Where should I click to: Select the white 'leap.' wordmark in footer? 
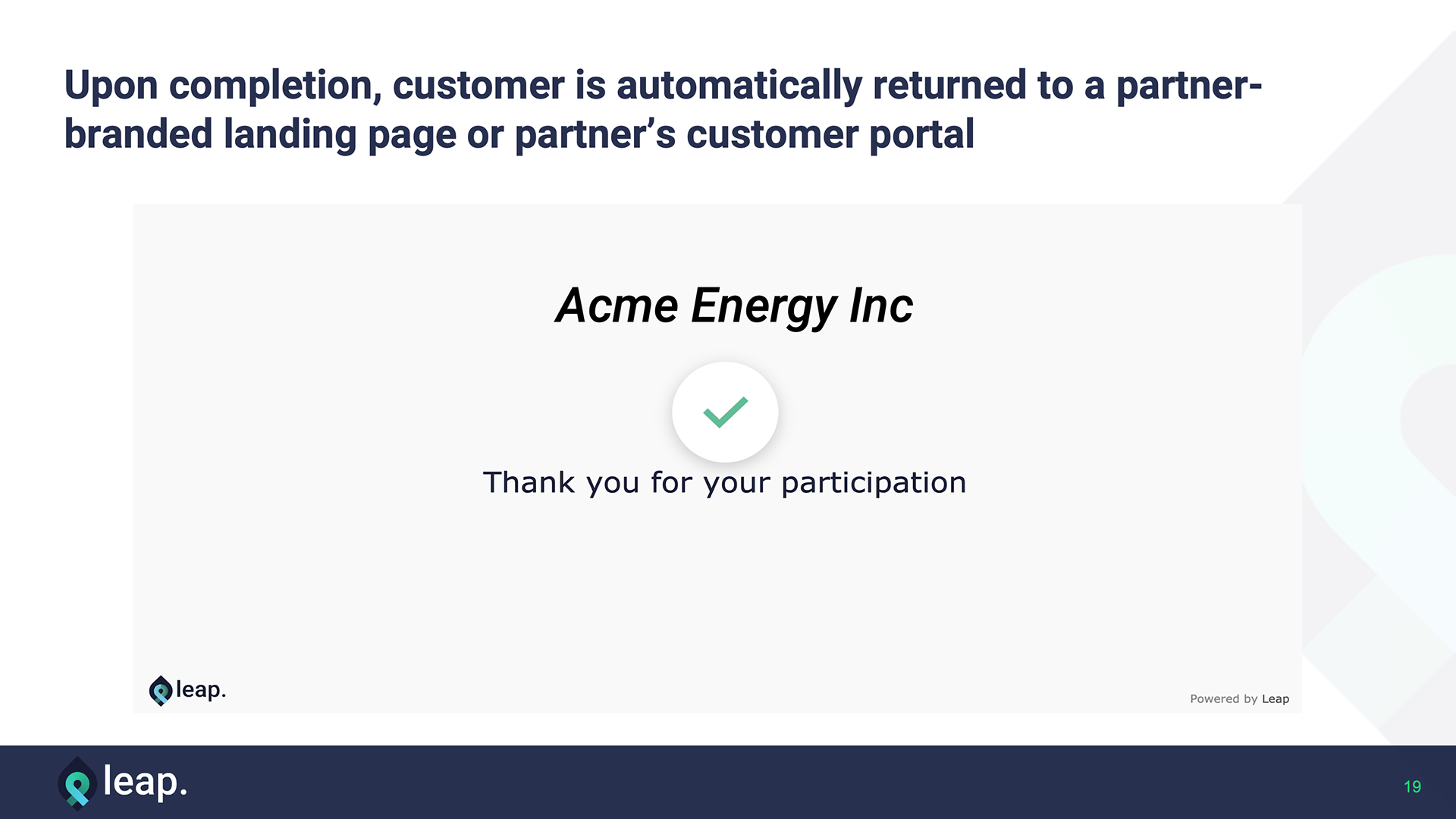coord(145,781)
